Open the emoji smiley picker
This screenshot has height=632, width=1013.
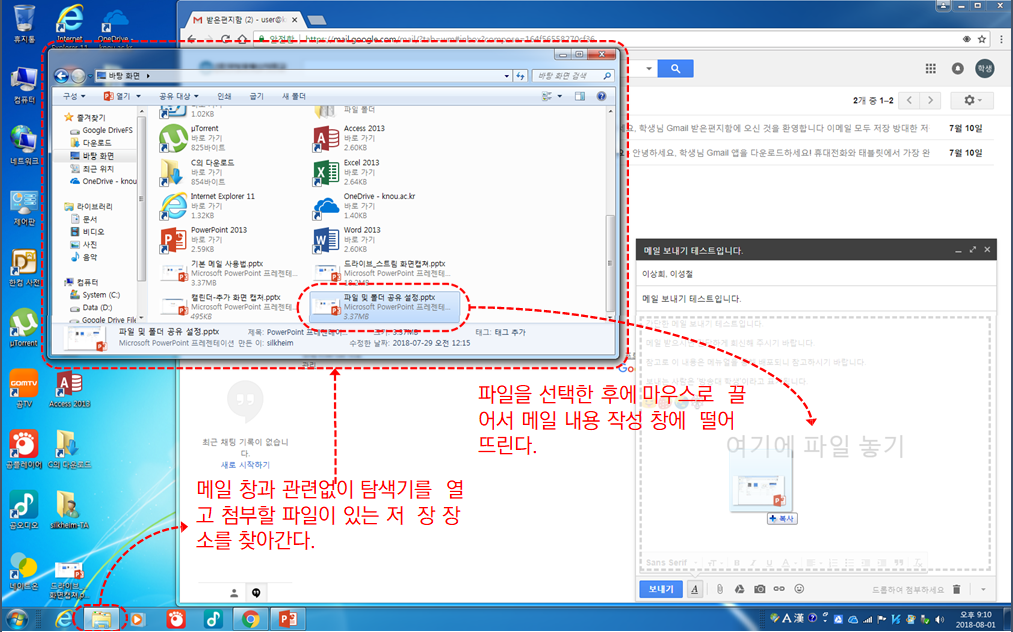(799, 589)
